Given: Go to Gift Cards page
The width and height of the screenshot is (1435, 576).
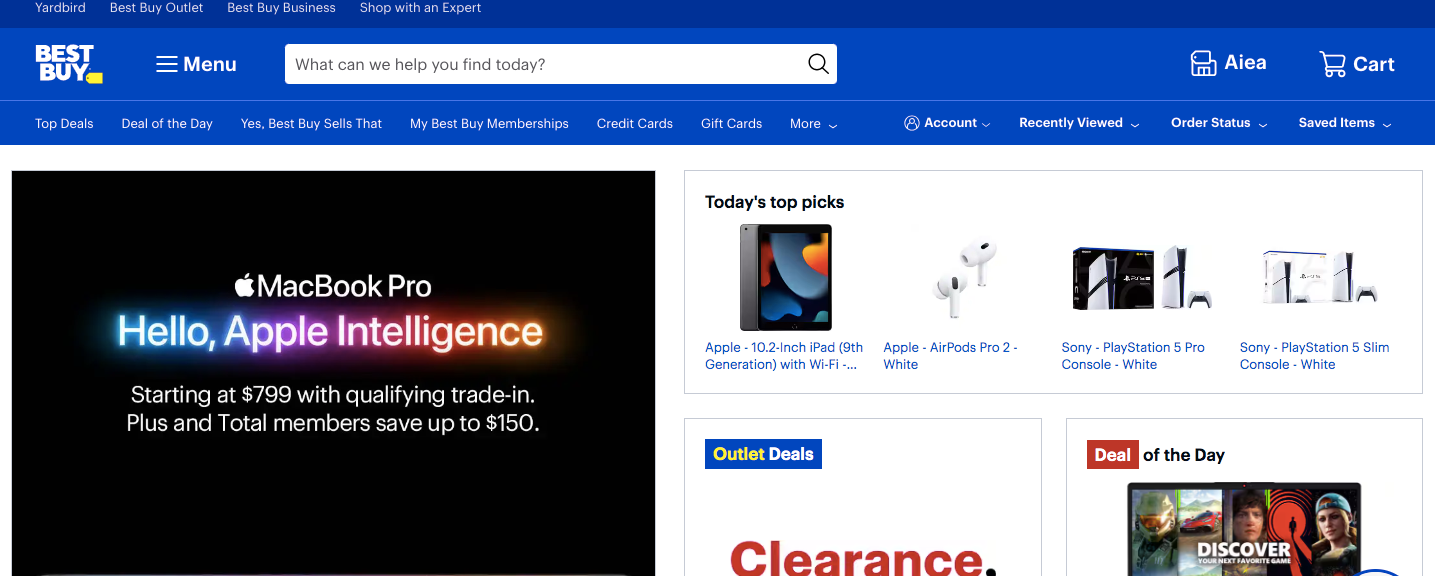Looking at the screenshot, I should (x=731, y=124).
